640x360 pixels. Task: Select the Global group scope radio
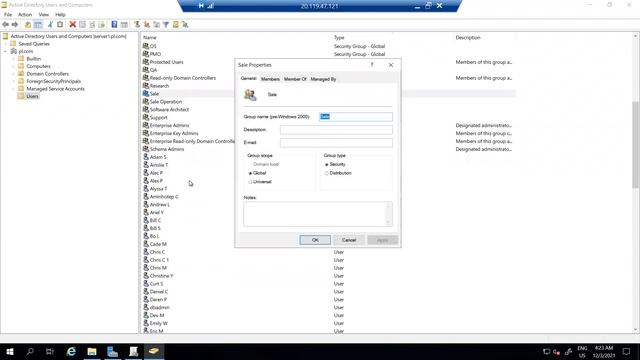point(257,173)
